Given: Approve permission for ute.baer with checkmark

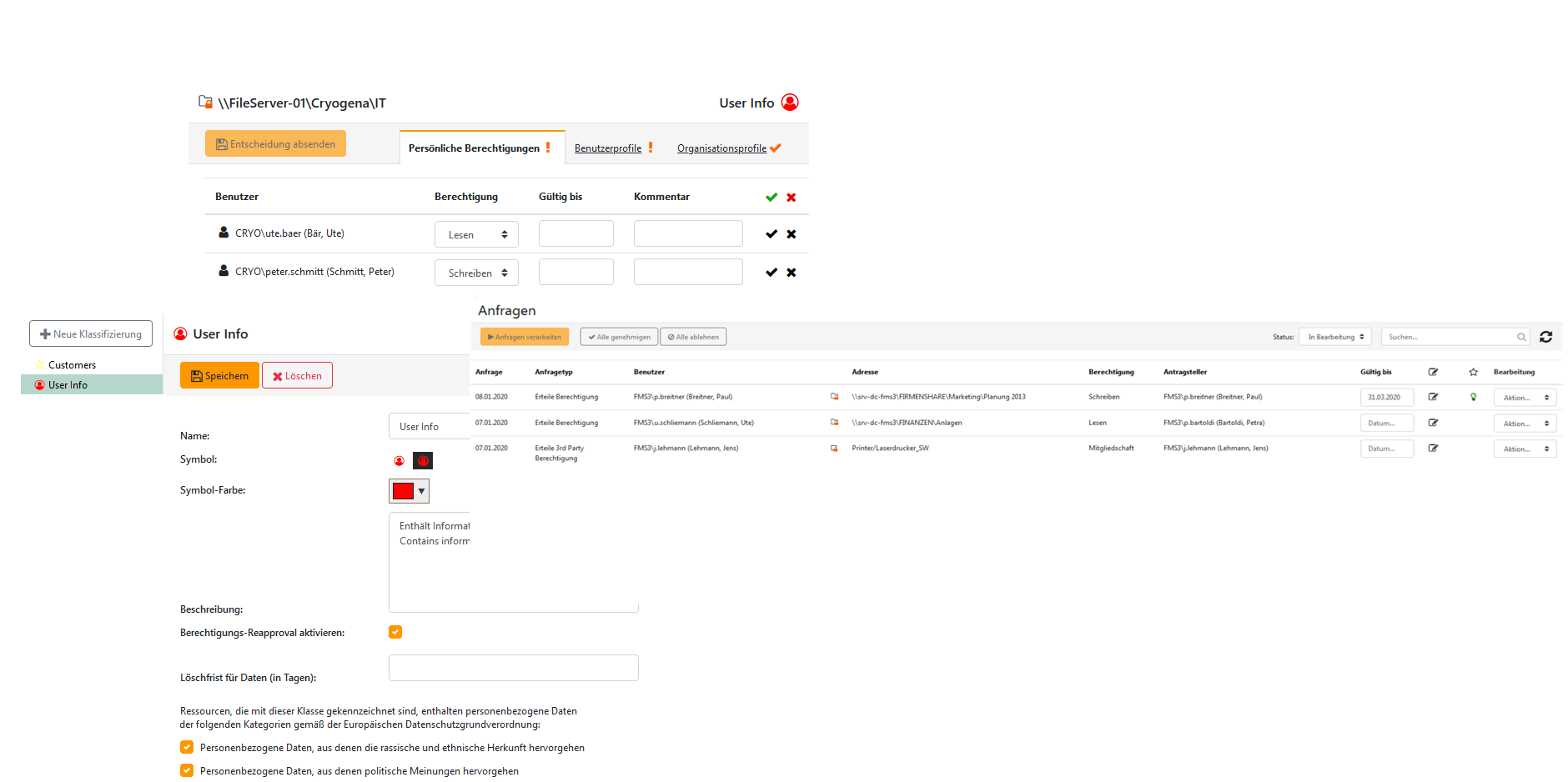Looking at the screenshot, I should 771,234.
